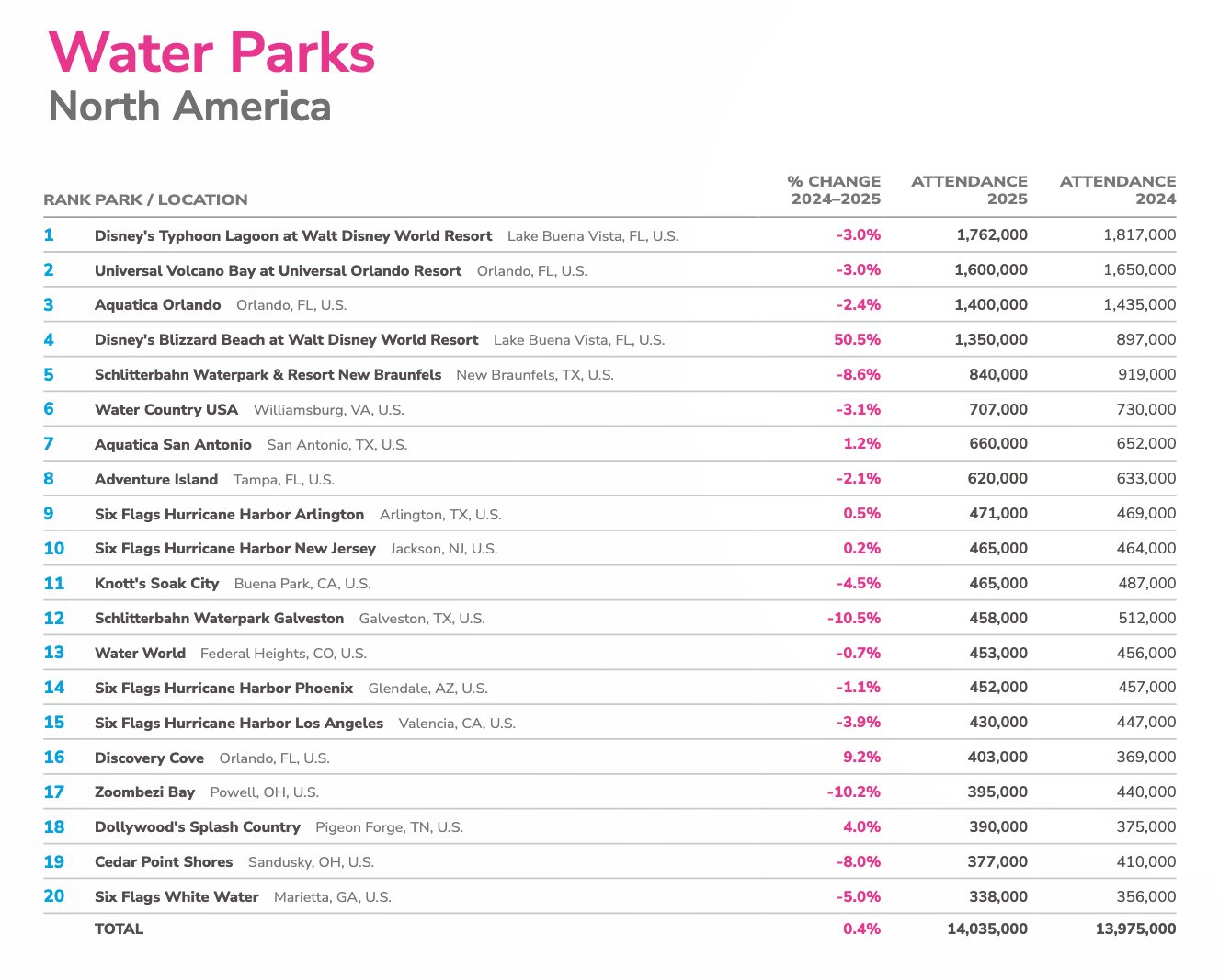This screenshot has height=980, width=1219.
Task: Select the '% CHANGE 2024–2025' column header
Action: pyautogui.click(x=834, y=190)
